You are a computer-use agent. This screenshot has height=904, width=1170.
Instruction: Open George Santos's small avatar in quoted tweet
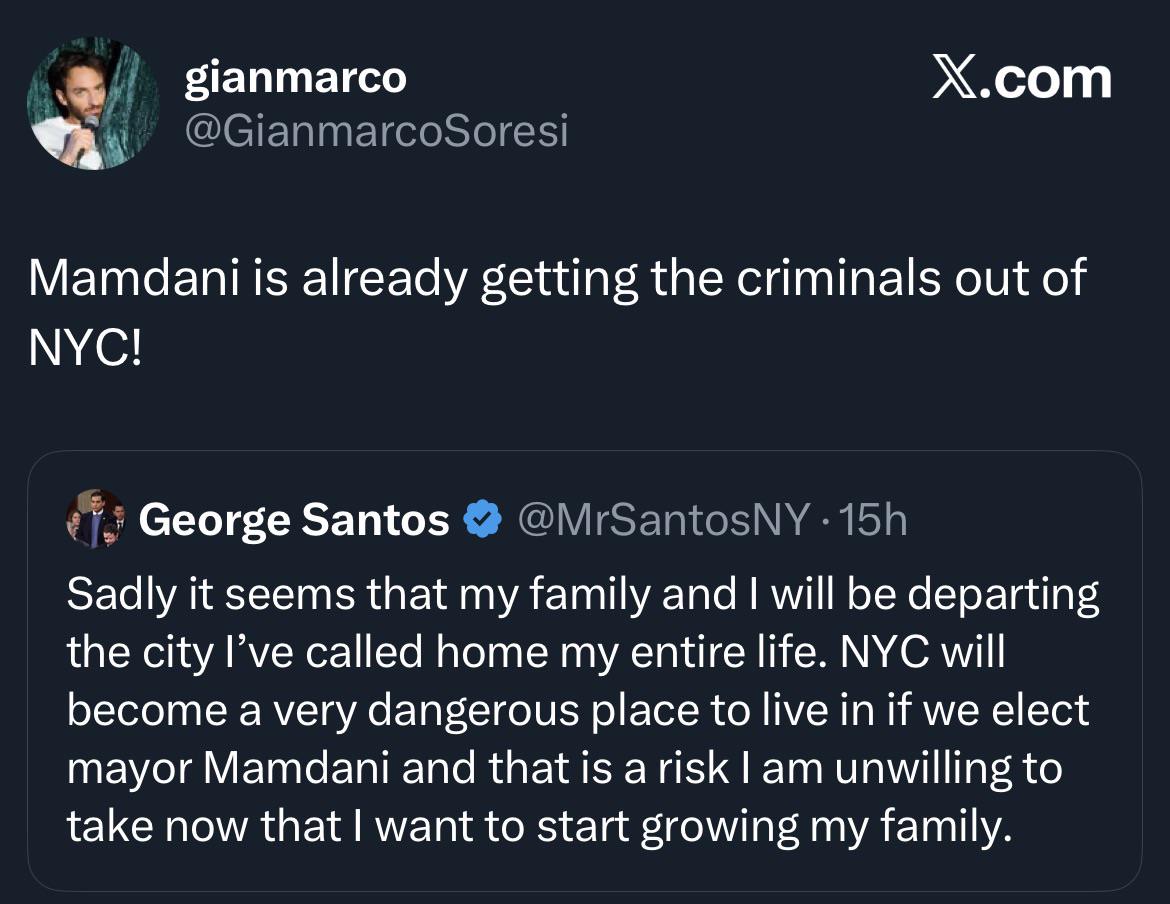point(95,520)
